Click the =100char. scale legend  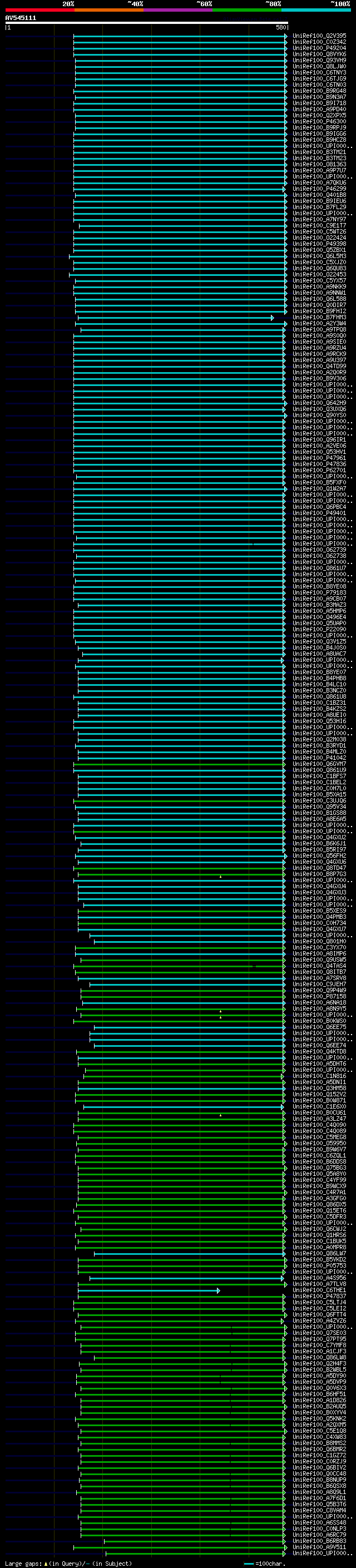click(264, 1563)
